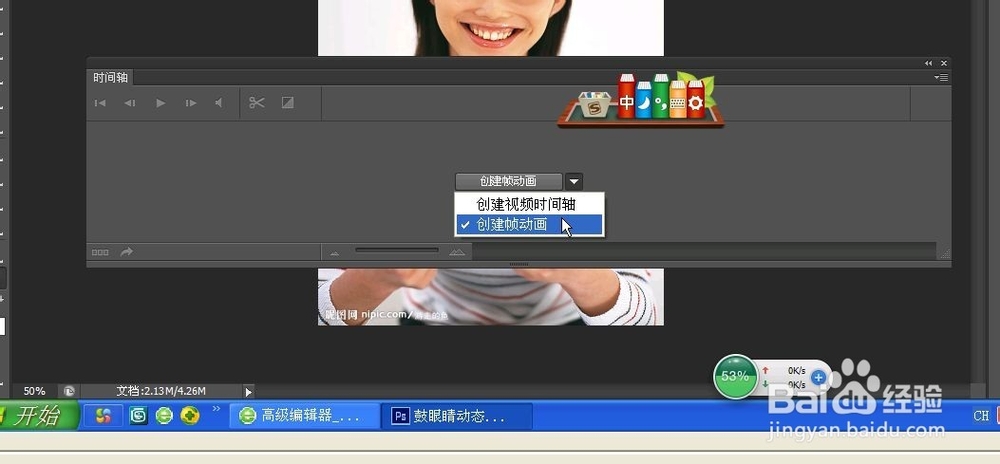Click status bar icon beside 50%

click(x=69, y=391)
